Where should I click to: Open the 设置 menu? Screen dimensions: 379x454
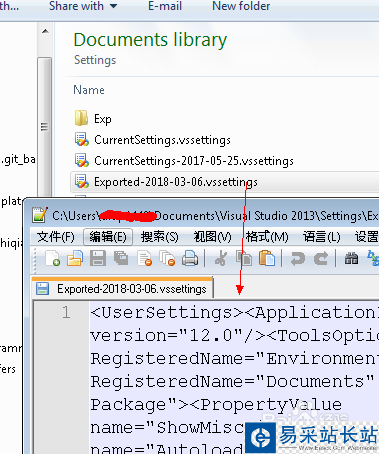pos(366,237)
